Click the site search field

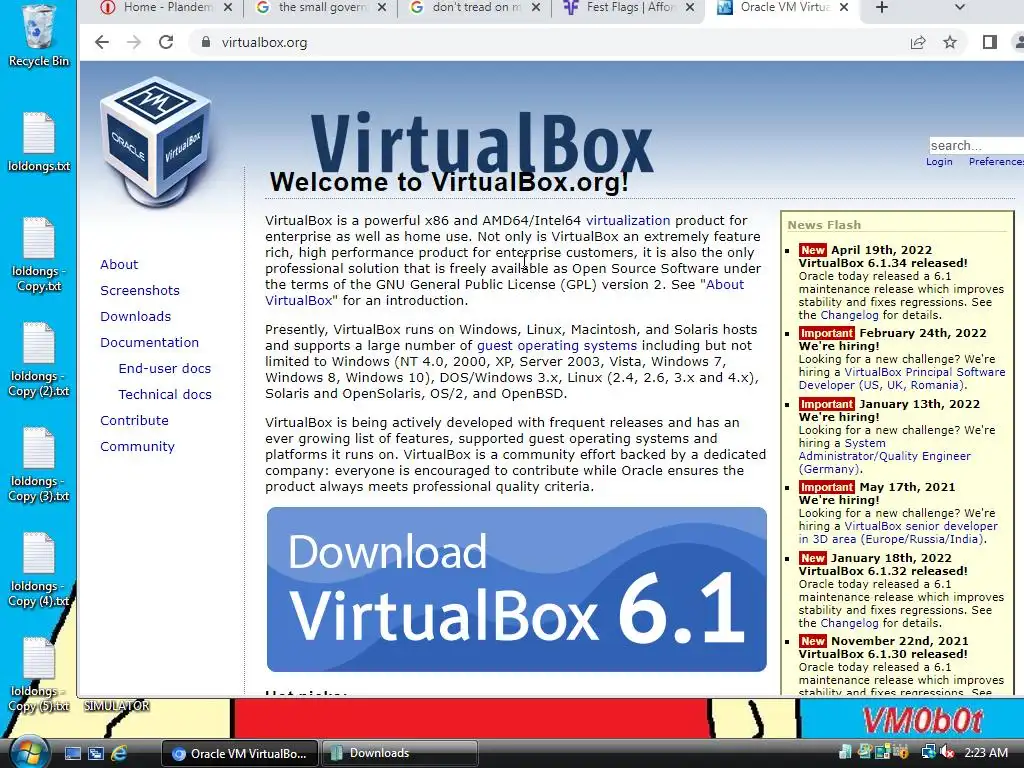(976, 145)
